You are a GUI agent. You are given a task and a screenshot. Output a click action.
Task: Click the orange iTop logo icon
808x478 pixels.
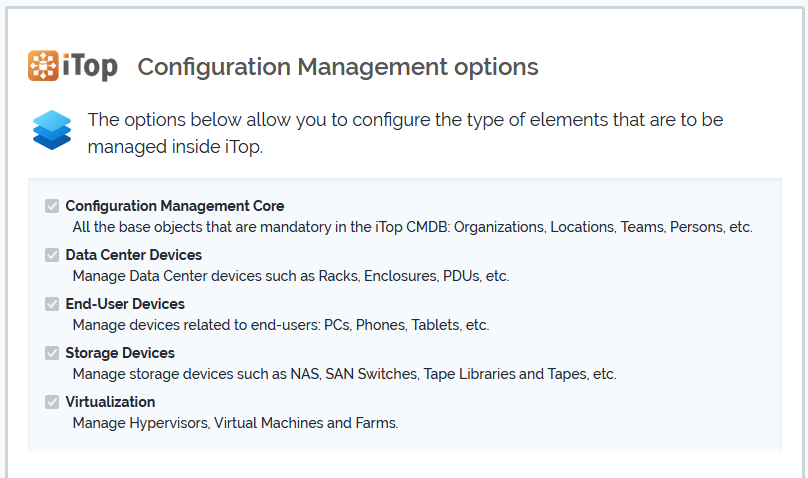(43, 66)
